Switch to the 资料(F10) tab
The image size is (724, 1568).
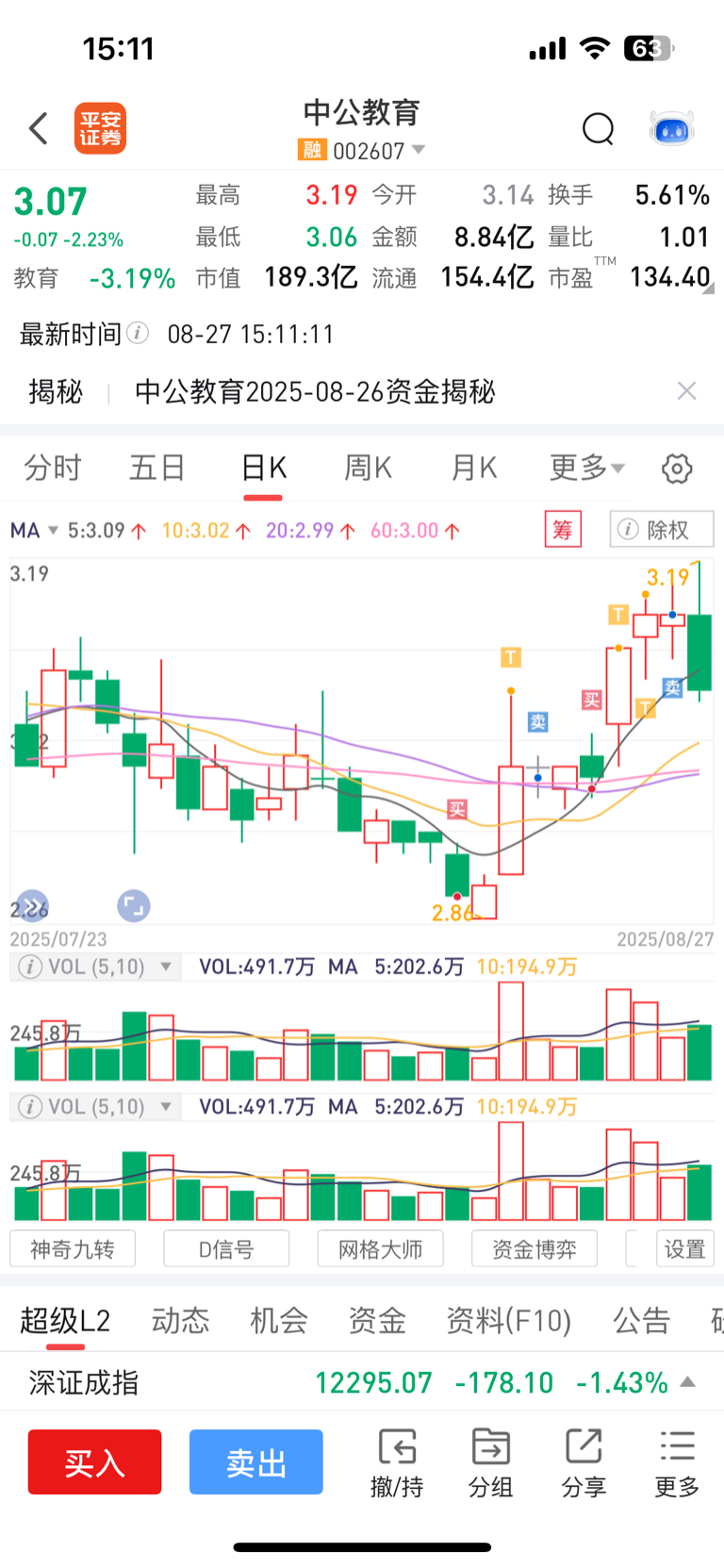pyautogui.click(x=509, y=1321)
